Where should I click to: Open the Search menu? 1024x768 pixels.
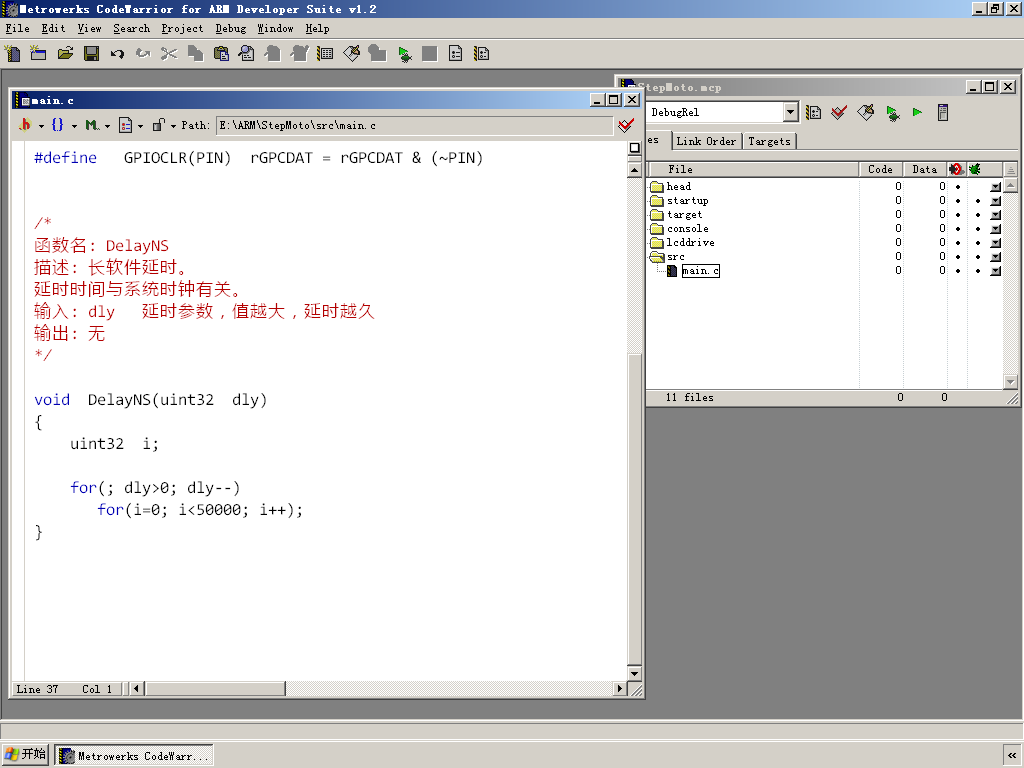[x=131, y=28]
